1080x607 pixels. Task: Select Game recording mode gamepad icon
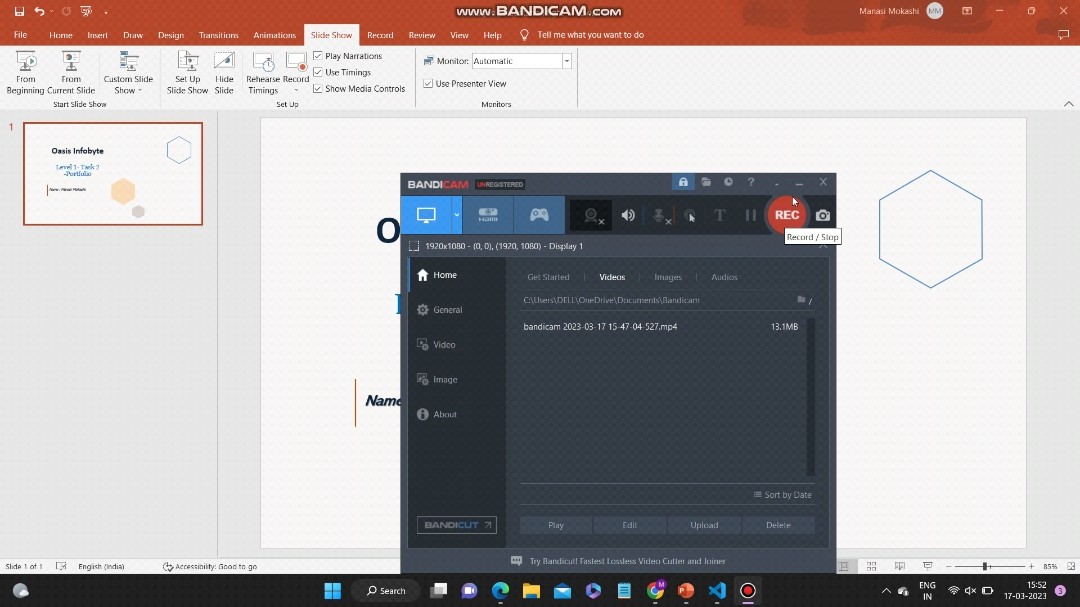(x=539, y=215)
